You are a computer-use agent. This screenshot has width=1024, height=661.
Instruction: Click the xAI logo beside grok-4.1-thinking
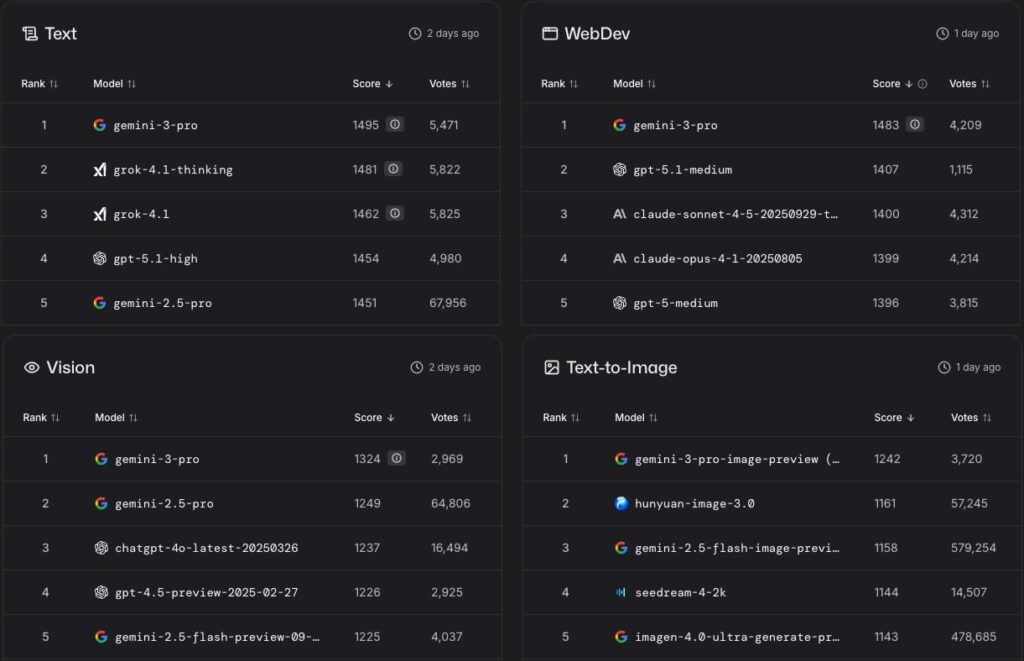[x=99, y=170]
